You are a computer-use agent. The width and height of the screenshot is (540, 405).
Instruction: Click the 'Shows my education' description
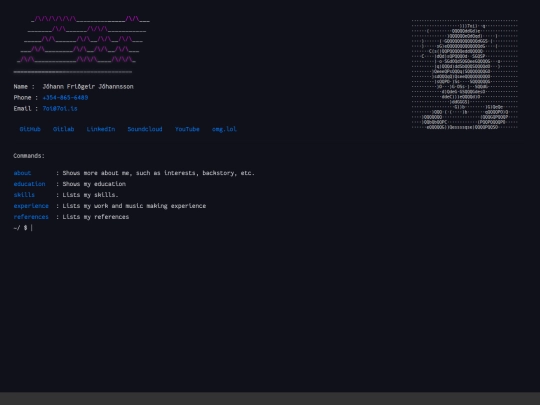click(94, 184)
